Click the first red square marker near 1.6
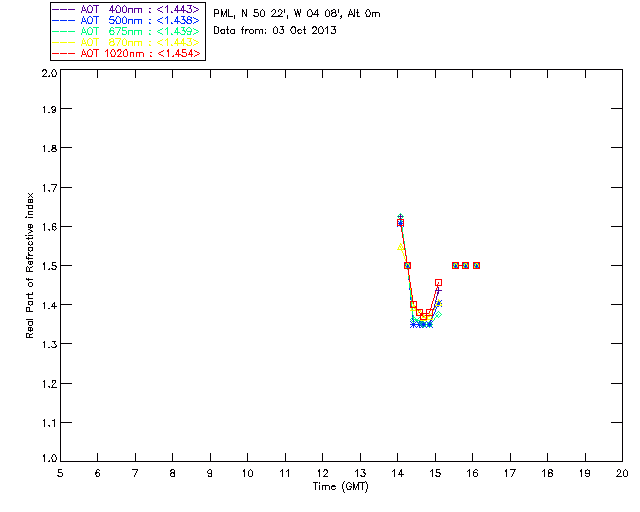This screenshot has width=640, height=512. [400, 223]
